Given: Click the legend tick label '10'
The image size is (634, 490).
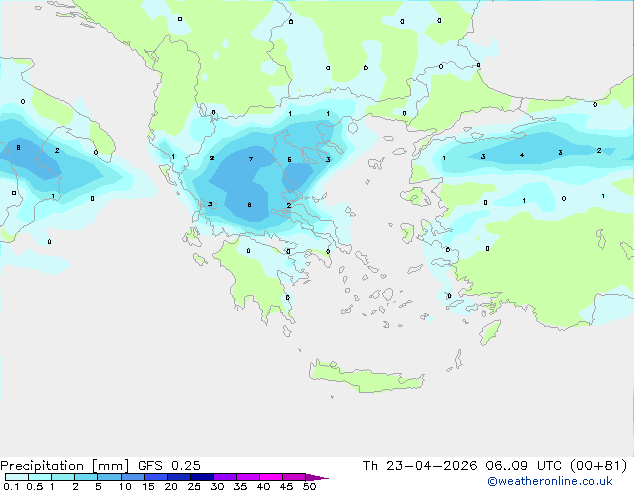Looking at the screenshot, I should click(x=125, y=486).
